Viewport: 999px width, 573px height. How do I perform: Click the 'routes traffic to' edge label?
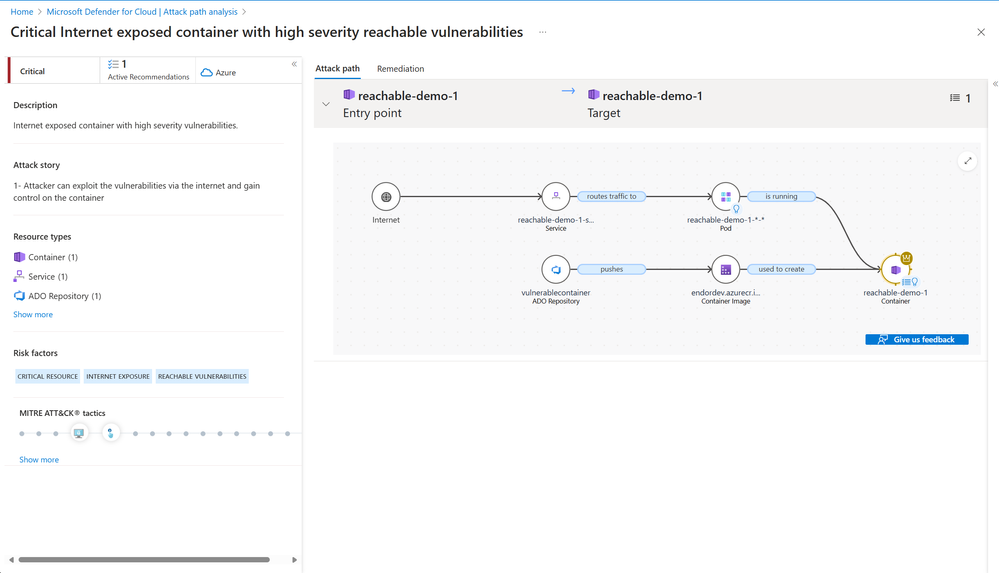(612, 196)
